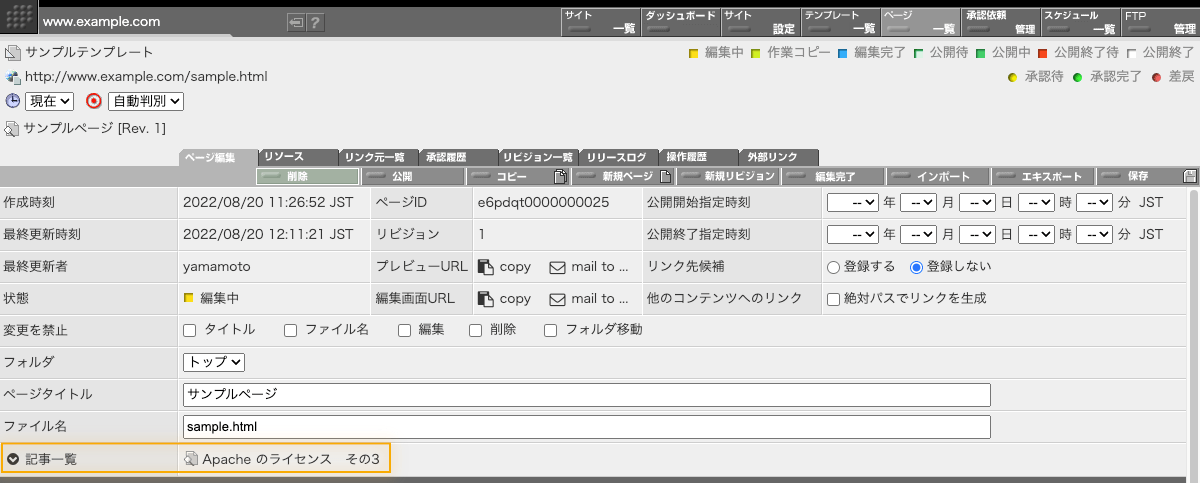Open the テンプレート 一覧 menu

coord(840,22)
